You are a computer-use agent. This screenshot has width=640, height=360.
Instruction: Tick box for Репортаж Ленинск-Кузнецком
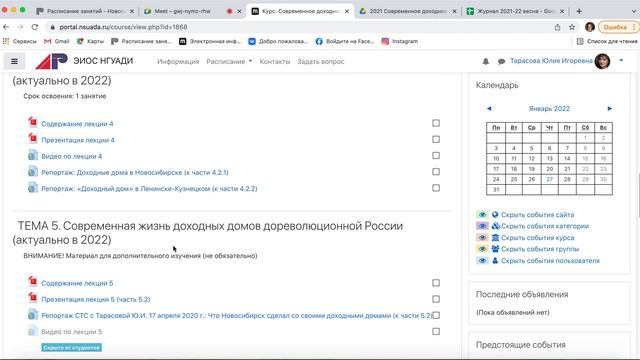click(x=436, y=188)
